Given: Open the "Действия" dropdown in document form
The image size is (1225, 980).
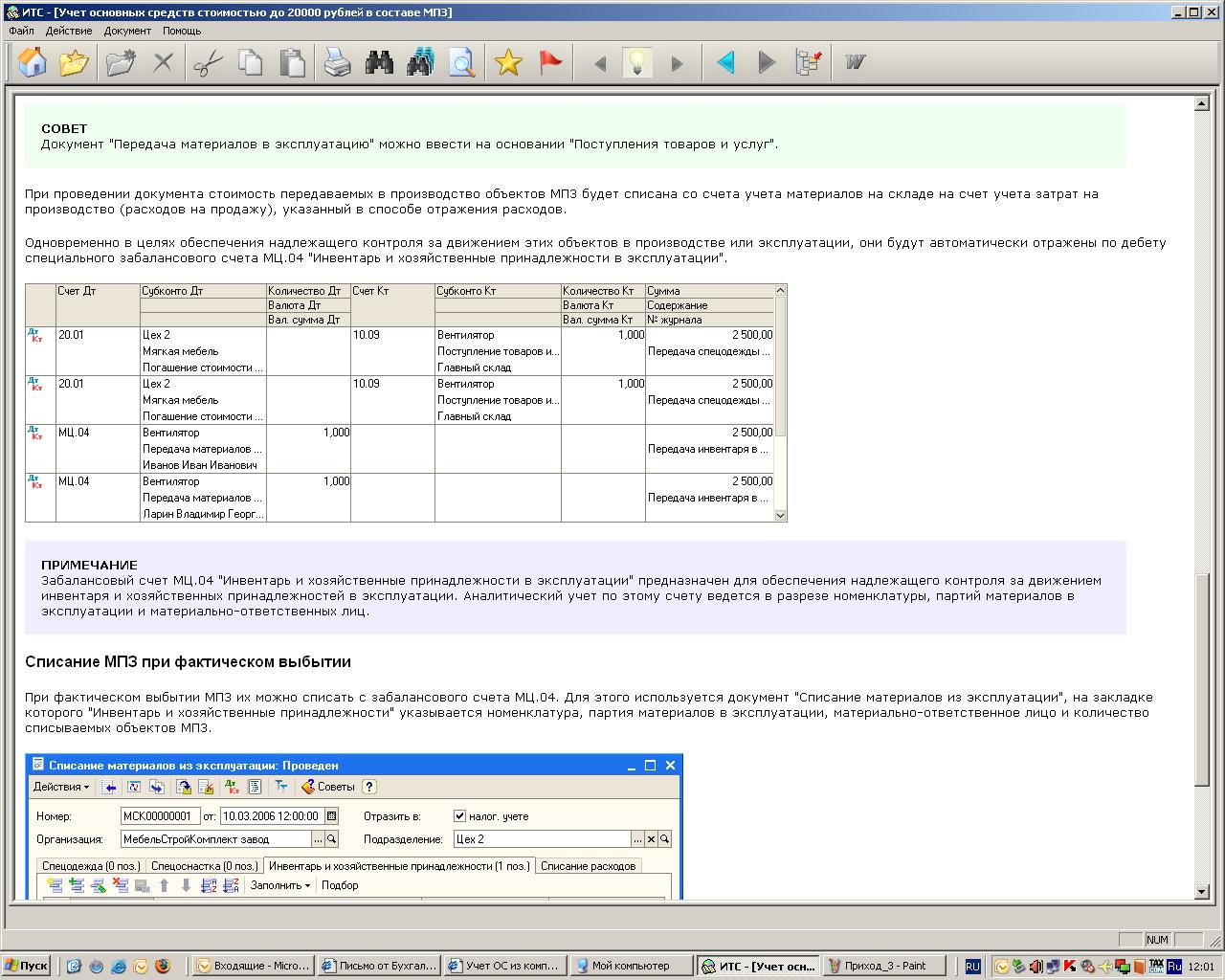Looking at the screenshot, I should (61, 787).
